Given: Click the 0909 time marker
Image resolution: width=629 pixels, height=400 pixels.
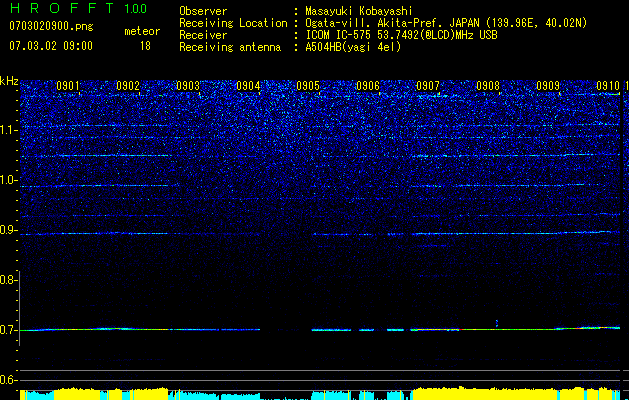Looking at the screenshot, I should coord(548,86).
